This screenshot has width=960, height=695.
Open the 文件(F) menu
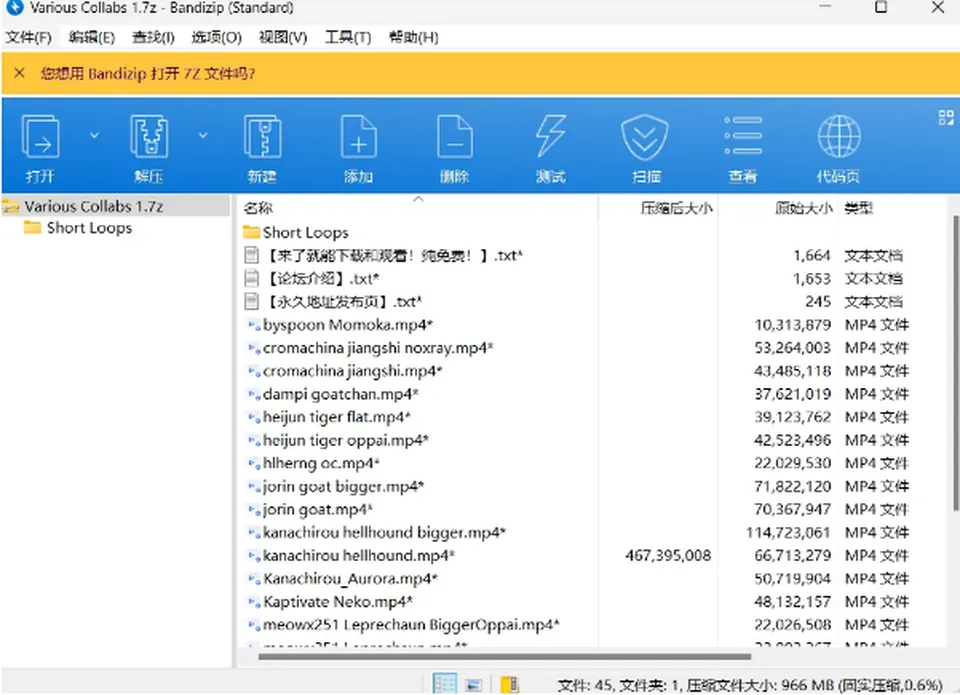(28, 37)
